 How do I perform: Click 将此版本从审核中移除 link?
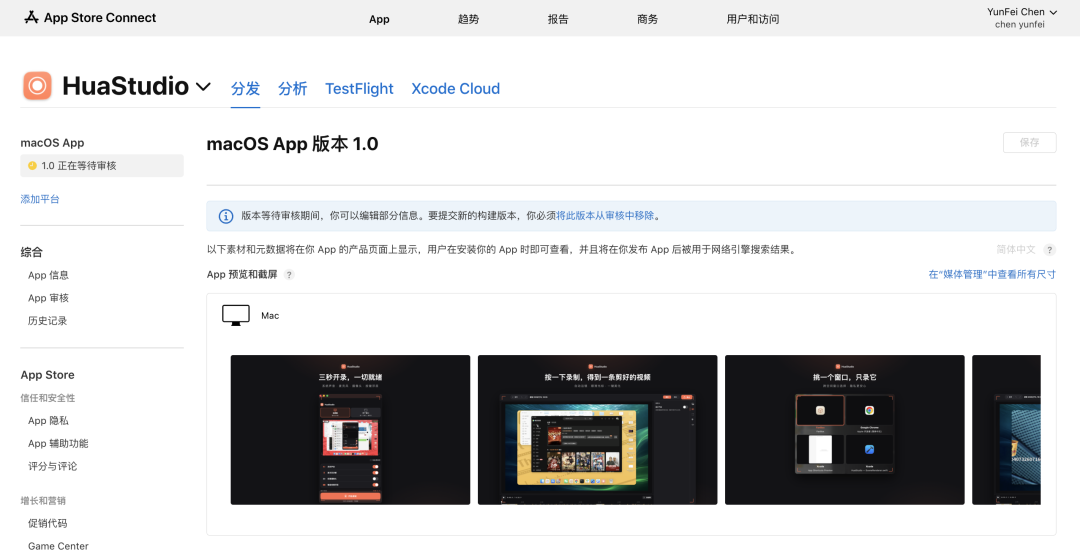[605, 216]
